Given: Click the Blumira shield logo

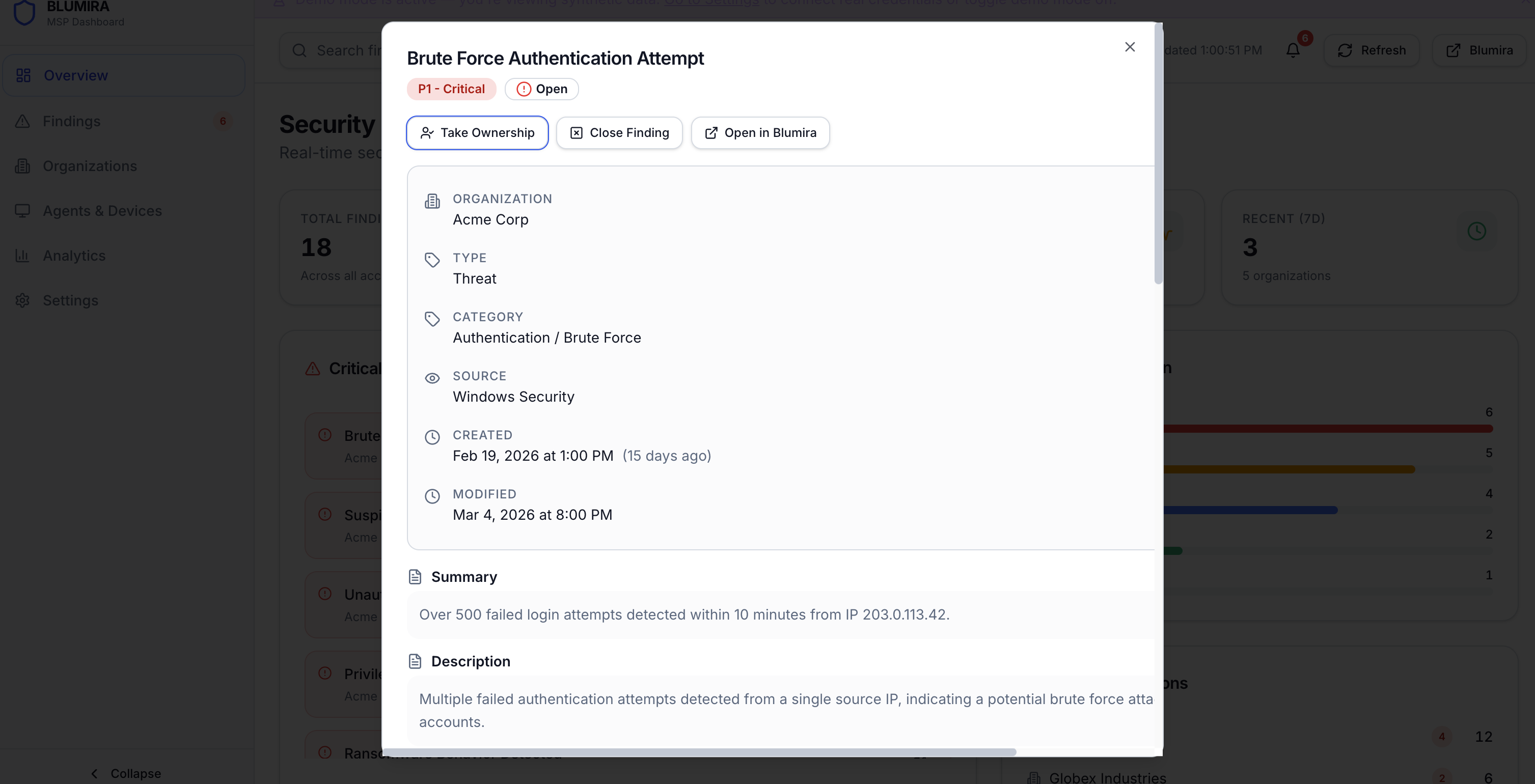Looking at the screenshot, I should pyautogui.click(x=24, y=12).
